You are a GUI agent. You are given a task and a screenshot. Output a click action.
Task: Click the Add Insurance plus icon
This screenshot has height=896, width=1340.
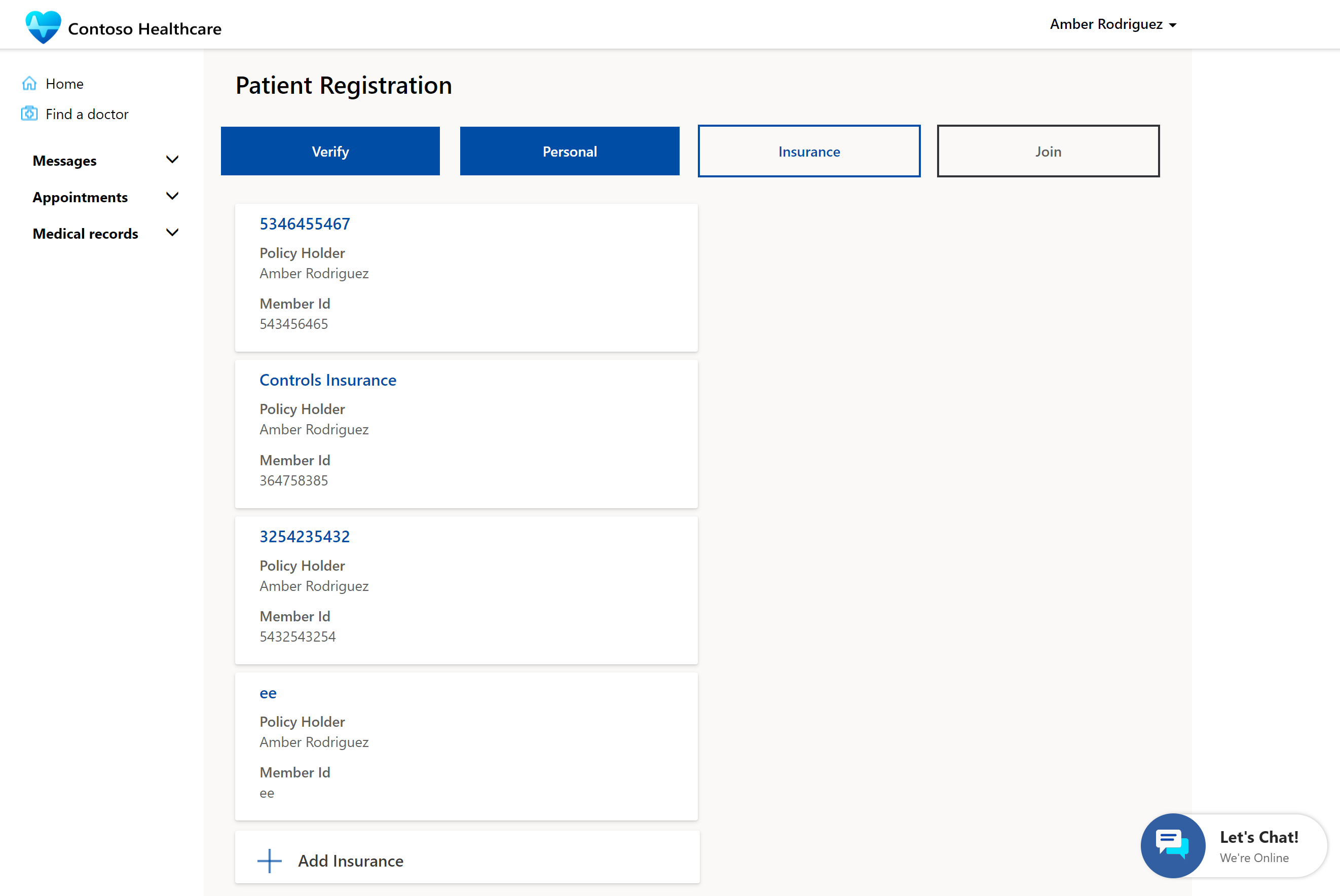pyautogui.click(x=269, y=859)
